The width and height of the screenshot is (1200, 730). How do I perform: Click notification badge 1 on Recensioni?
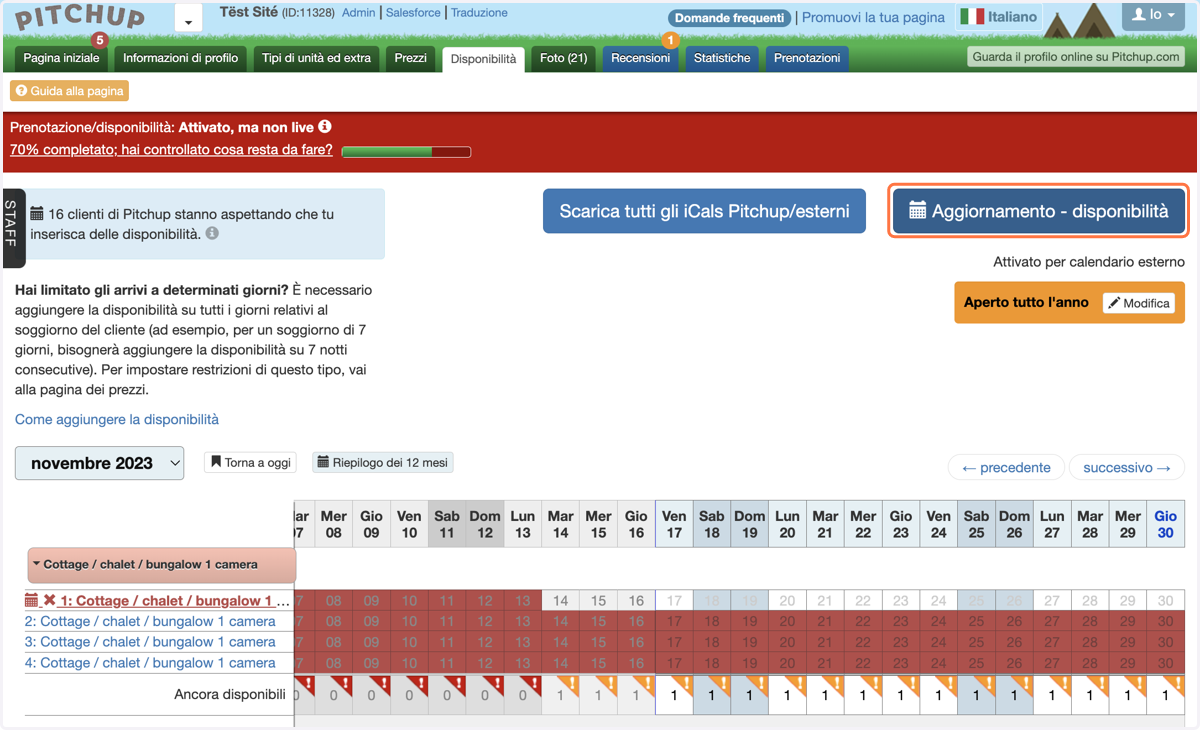coord(670,40)
